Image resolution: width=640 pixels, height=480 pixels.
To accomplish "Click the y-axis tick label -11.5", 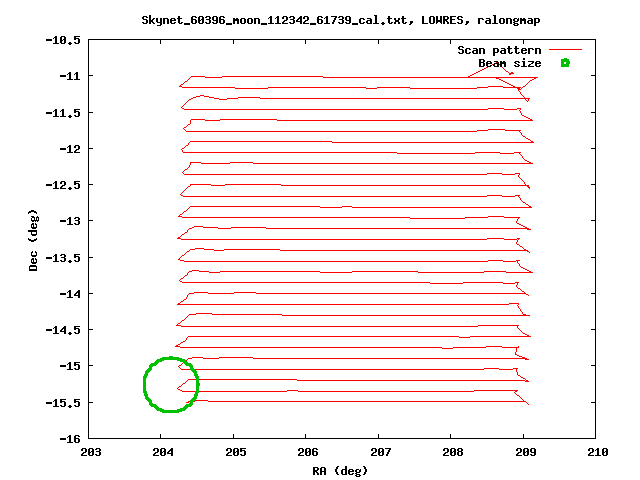I will coord(63,113).
